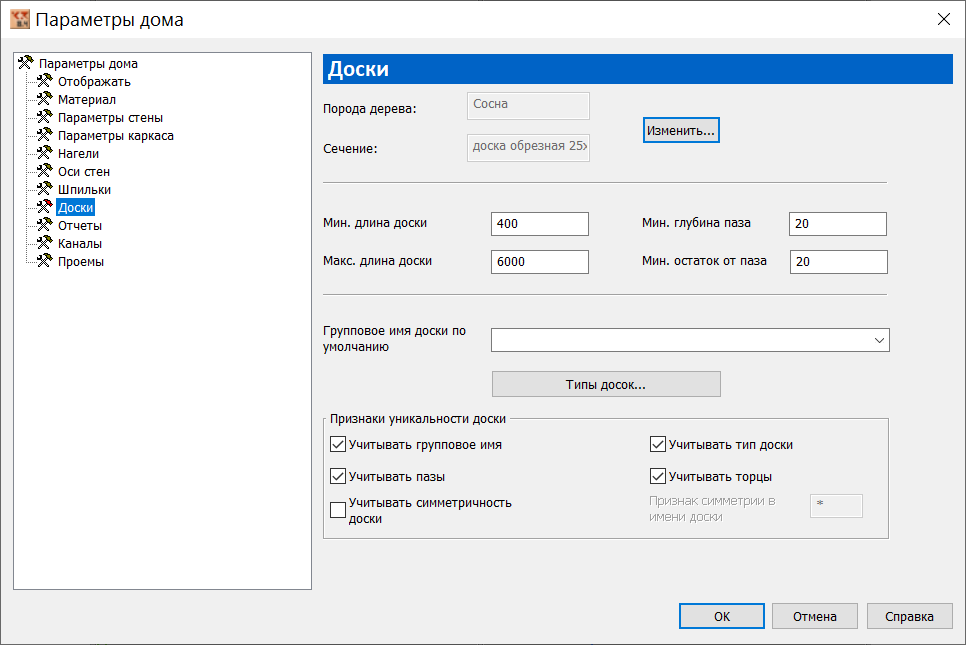The image size is (966, 645).
Task: Click the hammer icon next to Отображать
Action: point(44,81)
